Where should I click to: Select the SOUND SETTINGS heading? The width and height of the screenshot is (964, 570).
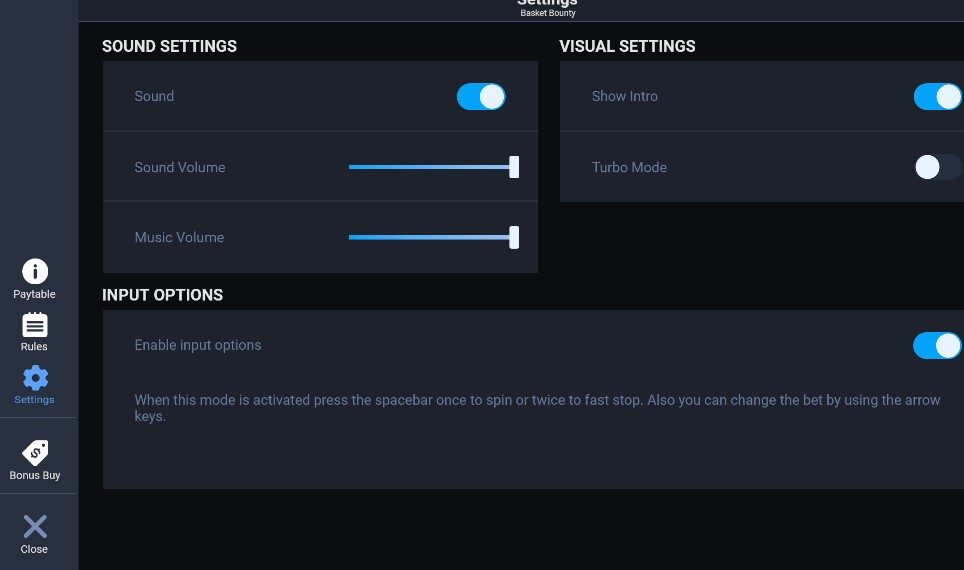tap(169, 46)
